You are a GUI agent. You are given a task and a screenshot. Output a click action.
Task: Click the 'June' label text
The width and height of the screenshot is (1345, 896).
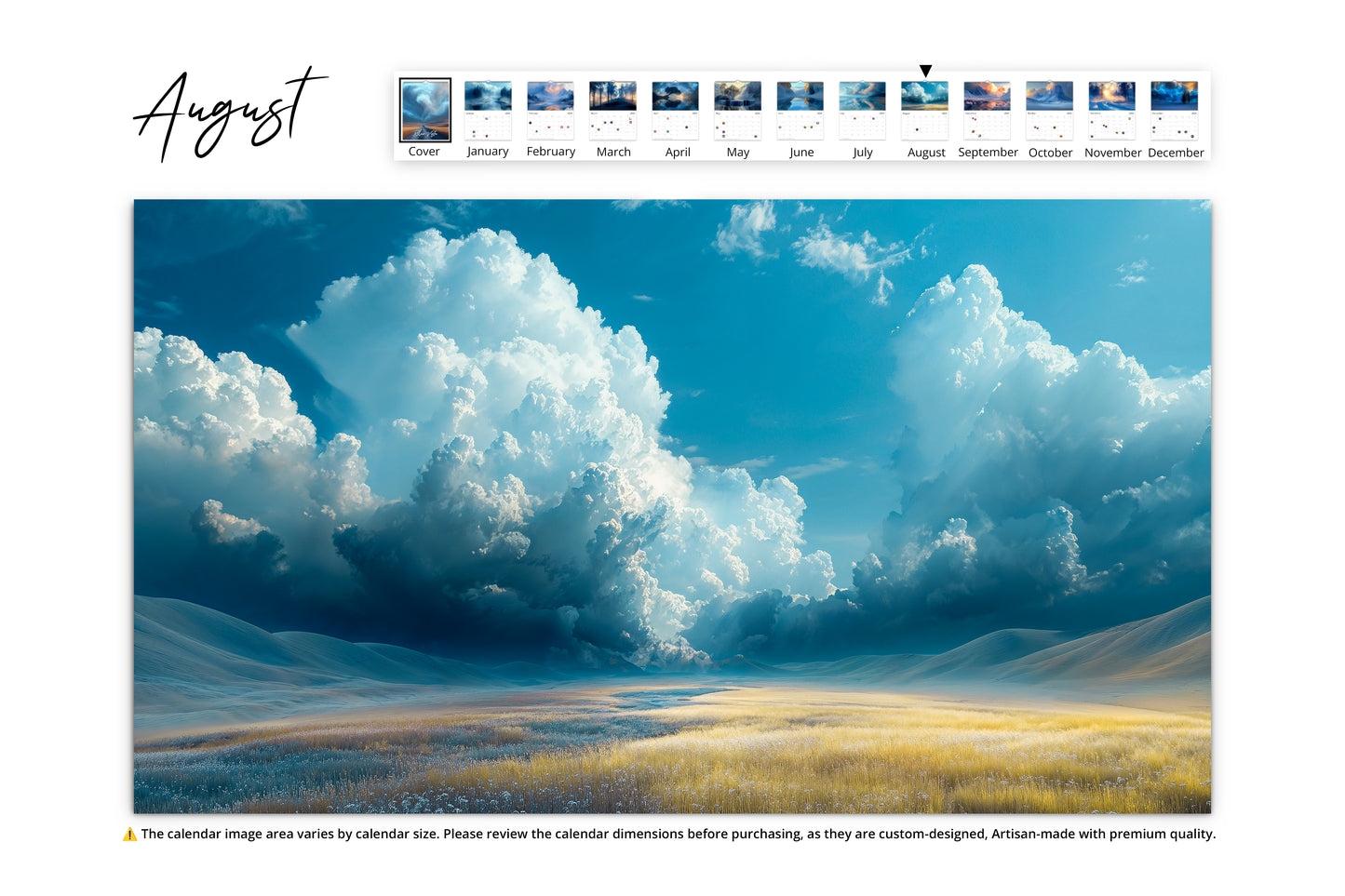801,153
